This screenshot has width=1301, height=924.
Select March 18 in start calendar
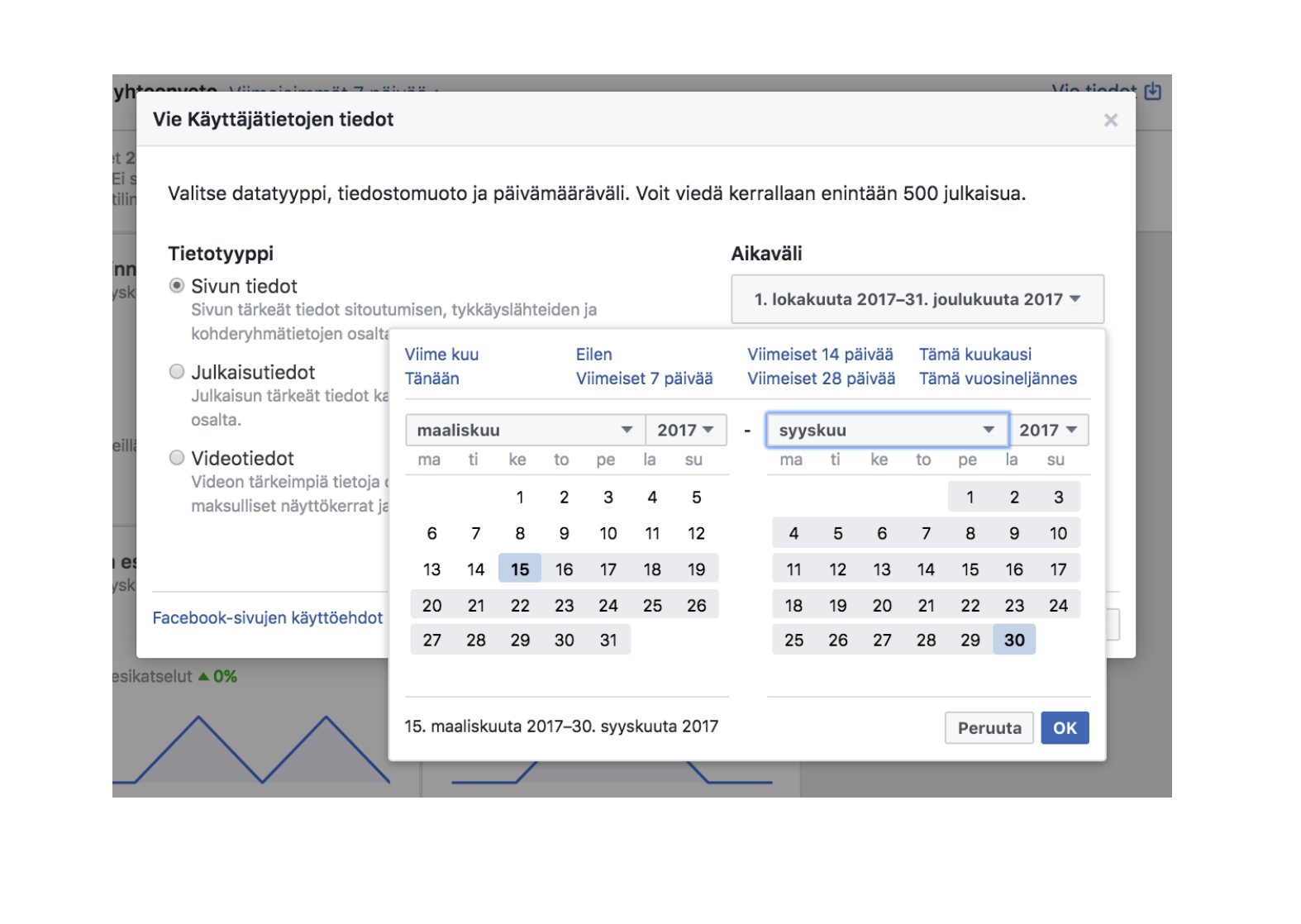(652, 569)
